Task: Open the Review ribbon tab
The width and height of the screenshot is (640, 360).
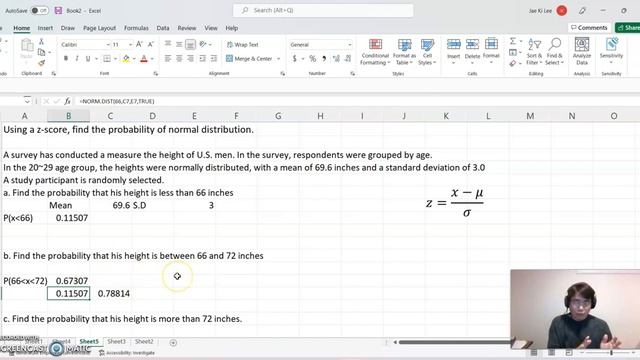Action: click(187, 28)
